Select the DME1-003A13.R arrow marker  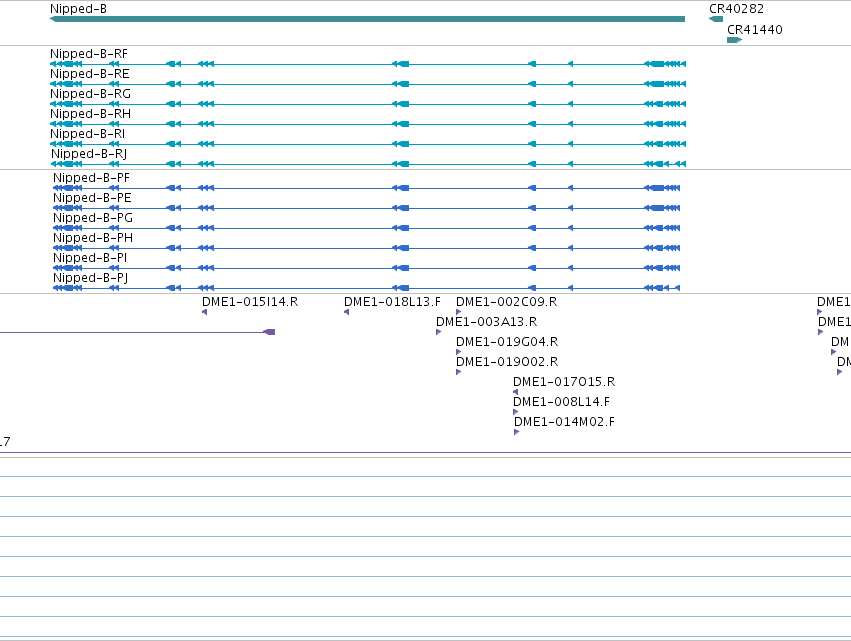click(439, 332)
